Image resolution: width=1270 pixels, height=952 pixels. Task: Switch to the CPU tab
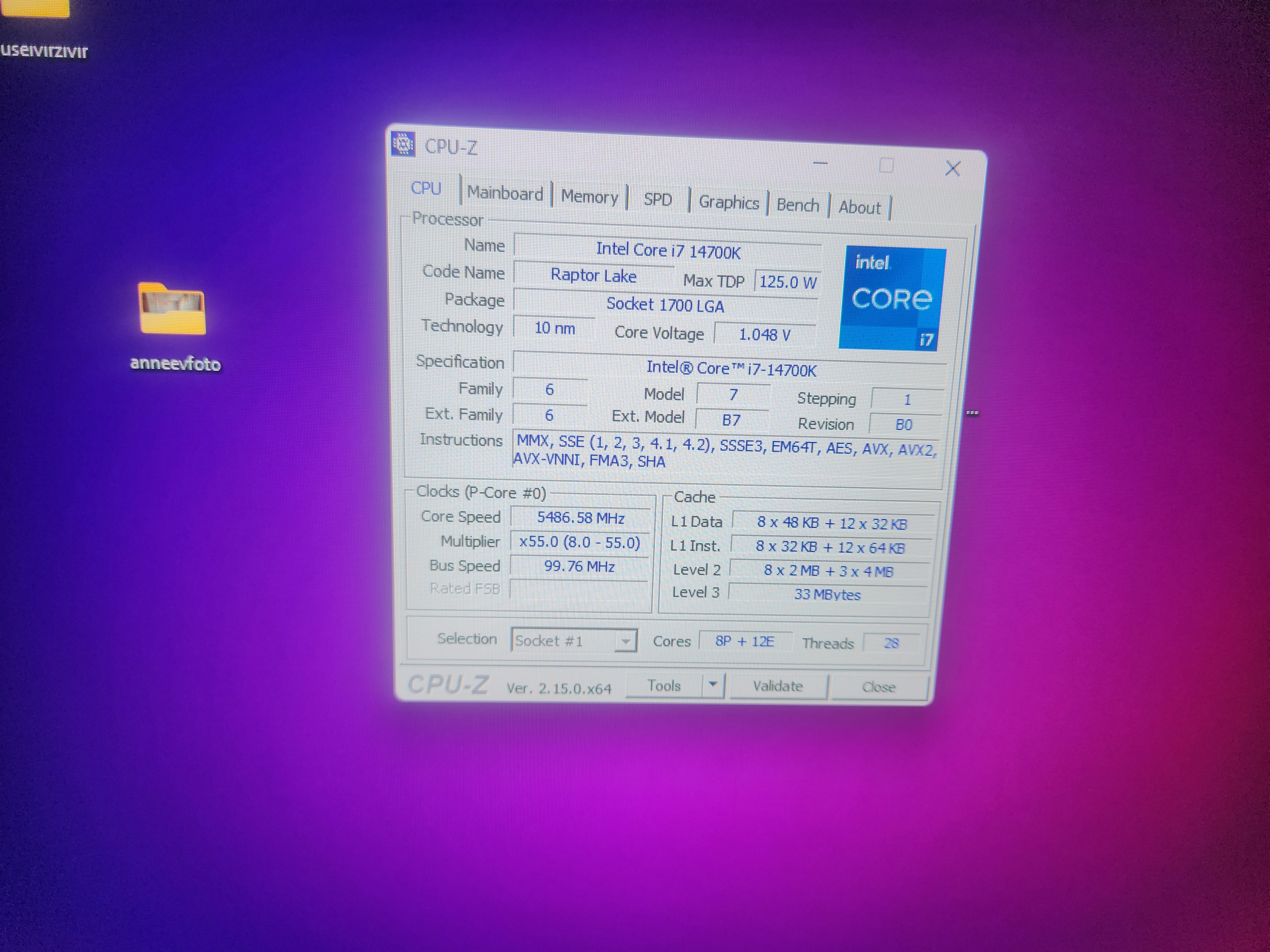click(426, 188)
